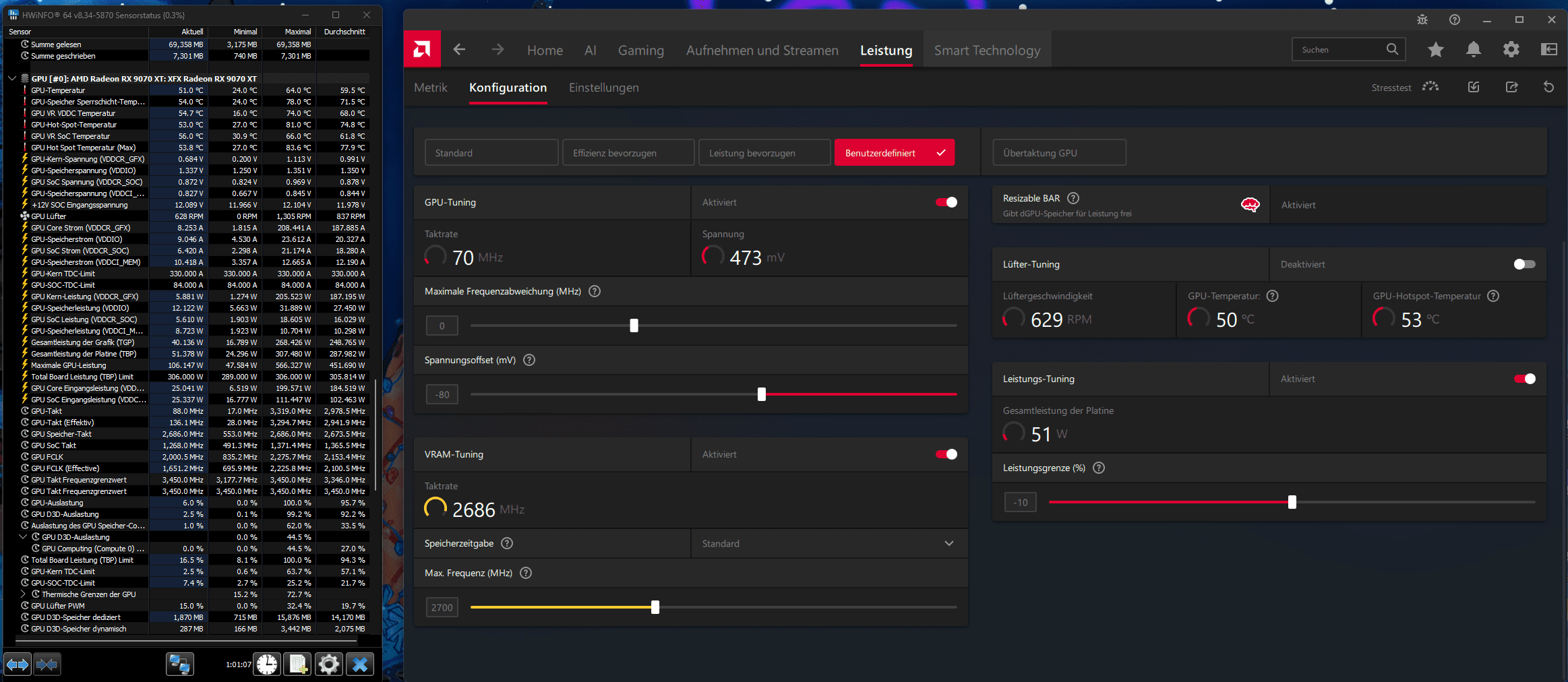The height and width of the screenshot is (682, 1568).
Task: Click the Leistungsgrenze value box -10
Action: pos(1021,502)
